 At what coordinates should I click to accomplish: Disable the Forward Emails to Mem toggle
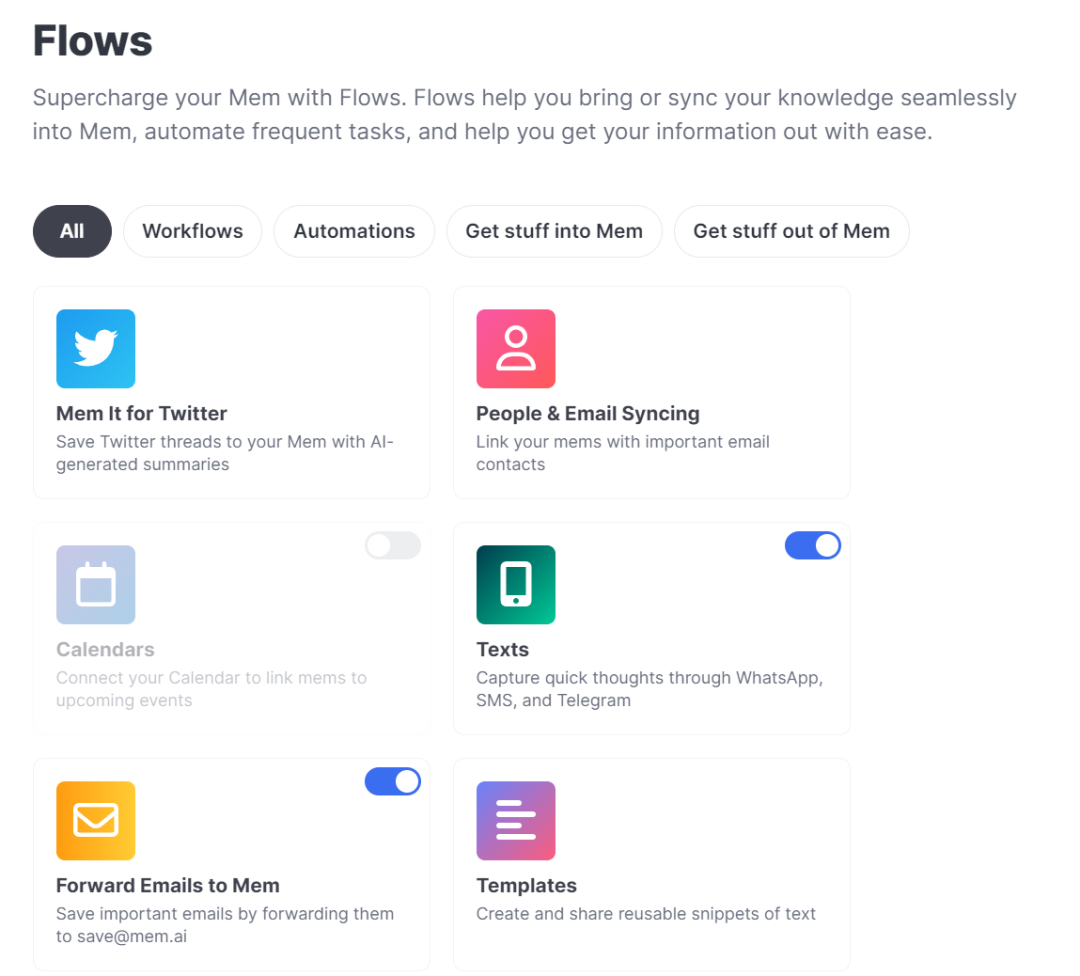pos(393,781)
